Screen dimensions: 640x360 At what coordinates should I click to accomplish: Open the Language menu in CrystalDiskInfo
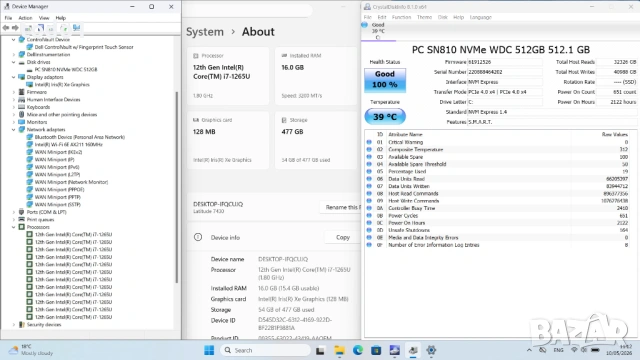481,17
